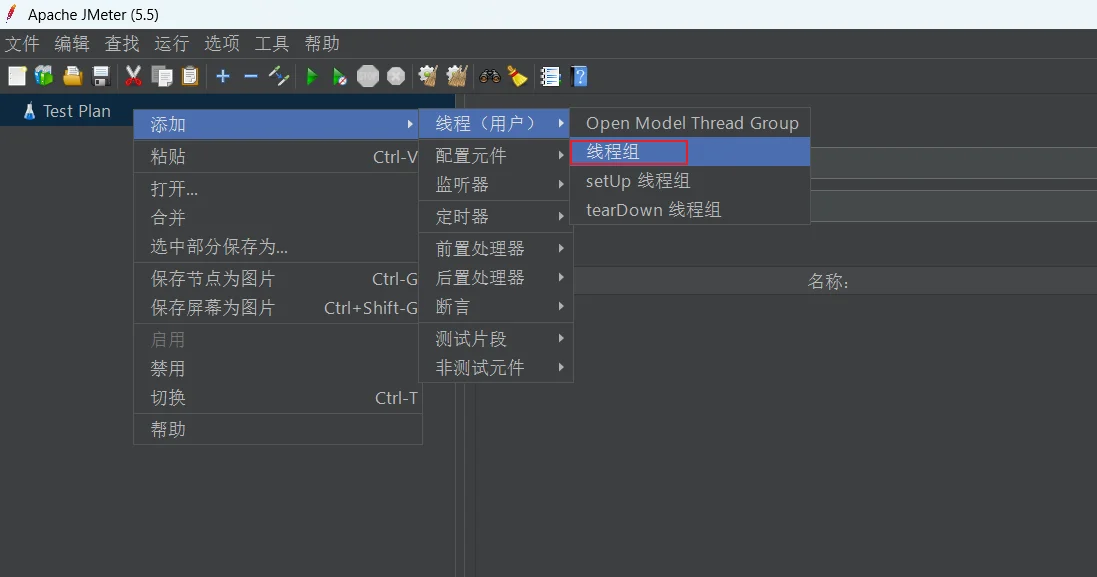This screenshot has height=577, width=1097.
Task: Select 禁用 in the context menu
Action: pyautogui.click(x=278, y=369)
